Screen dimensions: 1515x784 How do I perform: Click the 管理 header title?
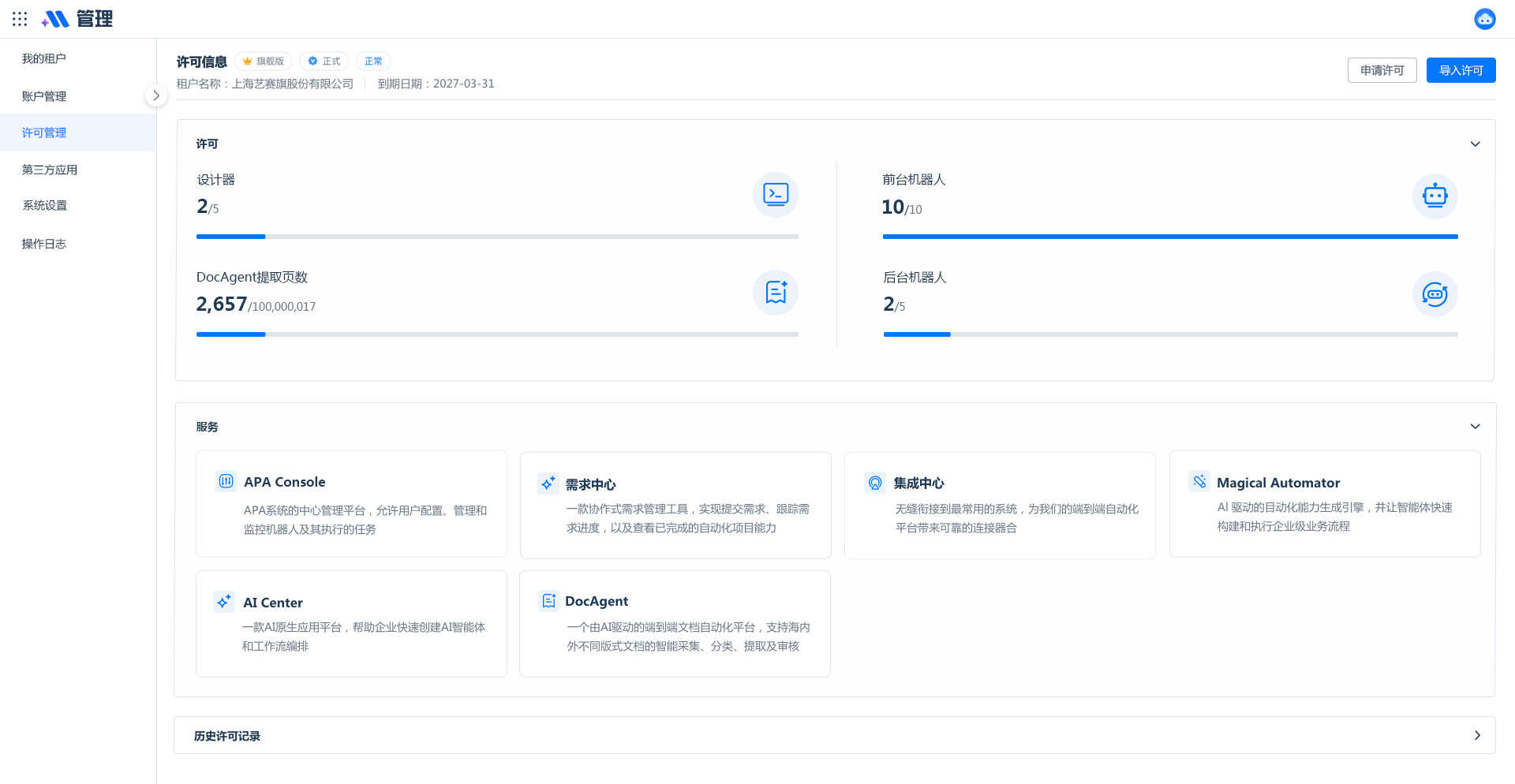click(95, 19)
